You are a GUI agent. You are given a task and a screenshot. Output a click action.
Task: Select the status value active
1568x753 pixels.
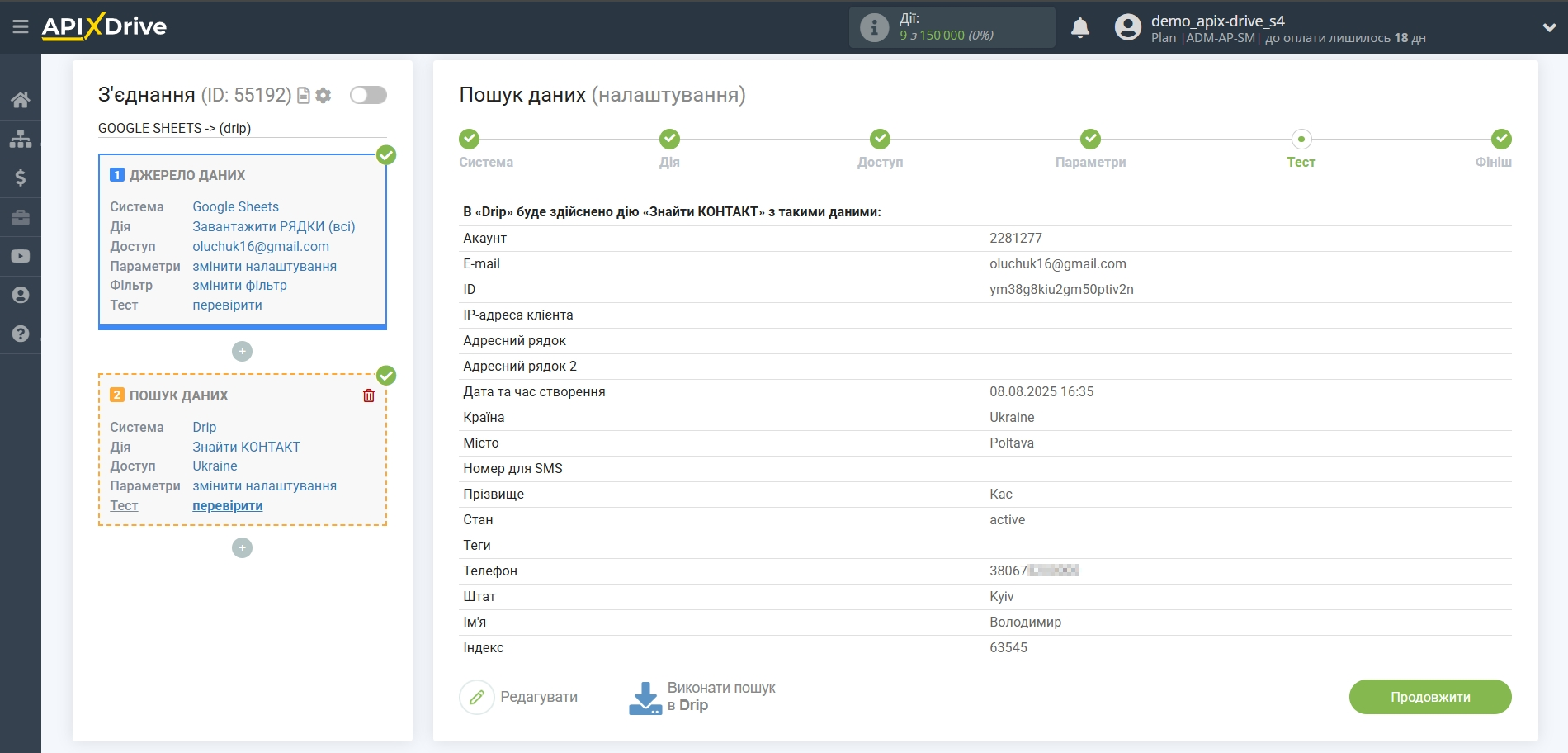1008,519
